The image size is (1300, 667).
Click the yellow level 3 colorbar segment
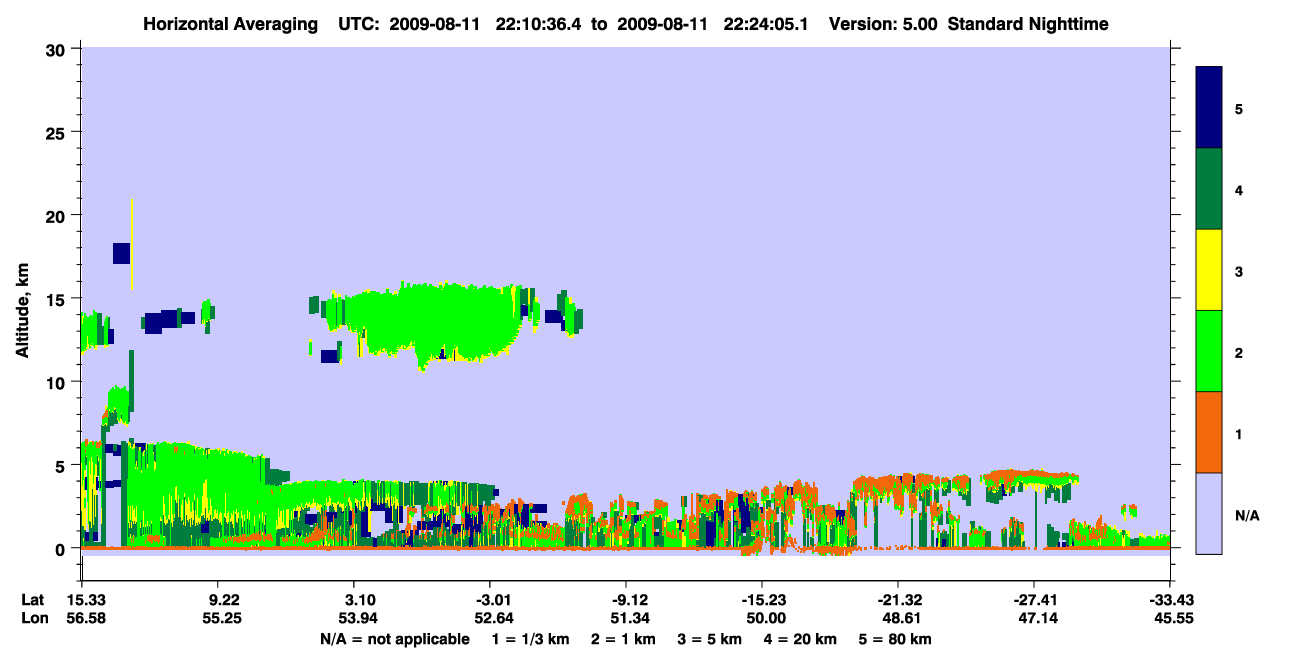pos(1209,270)
